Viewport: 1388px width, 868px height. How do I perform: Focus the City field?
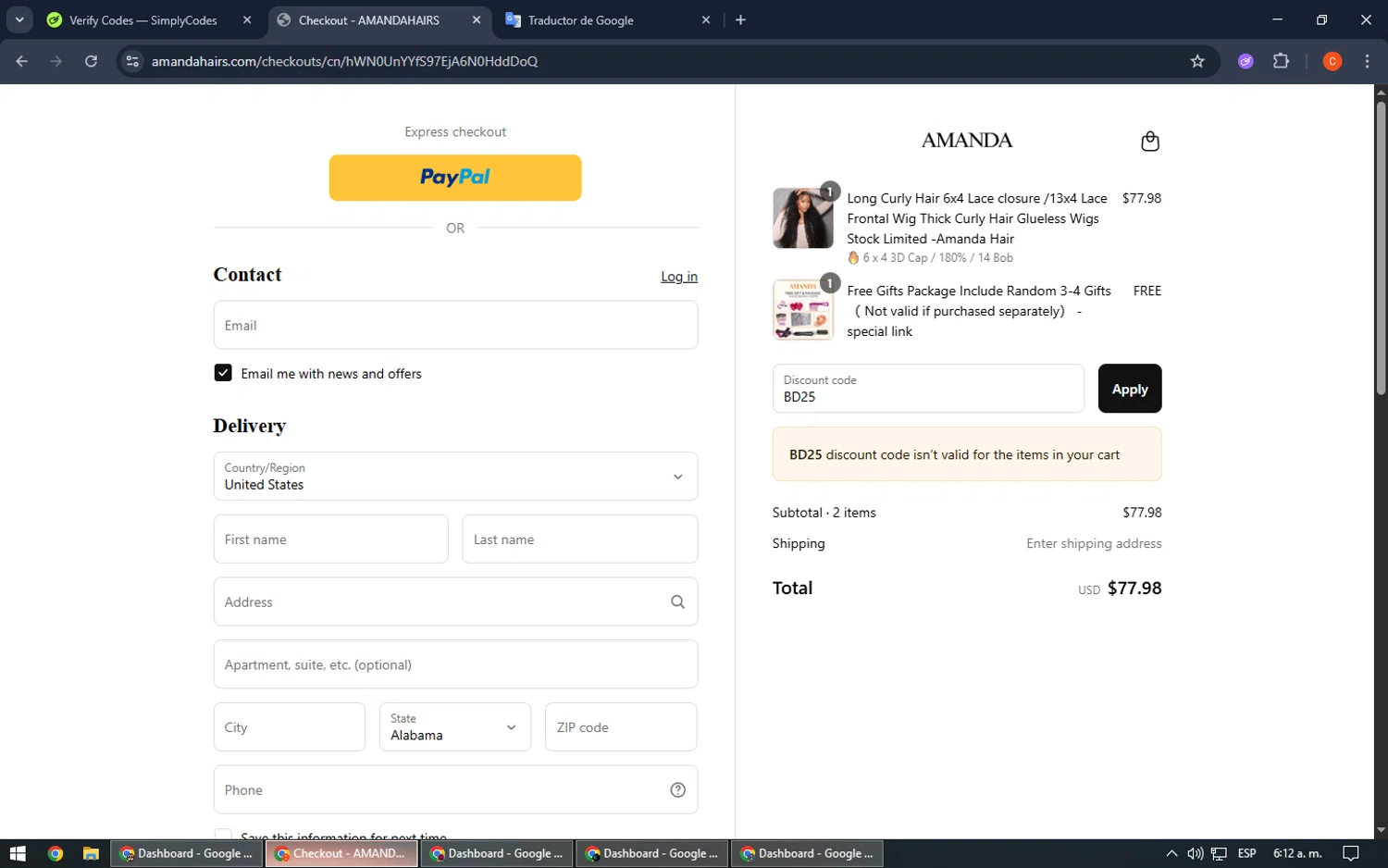coord(290,727)
